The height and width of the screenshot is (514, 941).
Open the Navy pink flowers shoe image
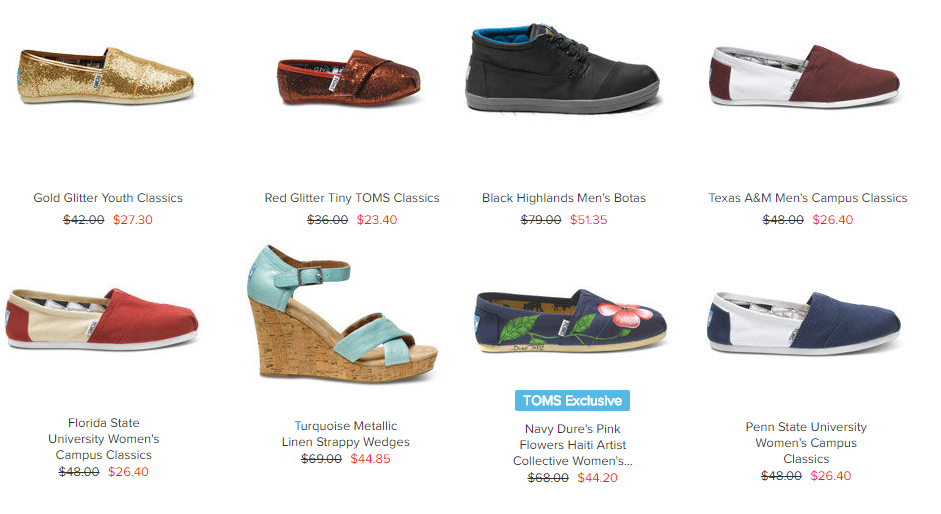pos(571,321)
